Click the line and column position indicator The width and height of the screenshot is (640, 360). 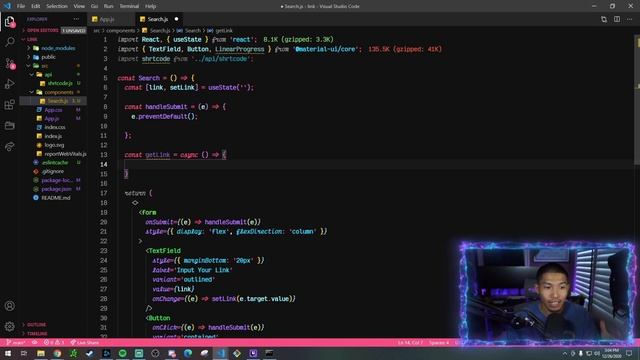click(x=410, y=342)
